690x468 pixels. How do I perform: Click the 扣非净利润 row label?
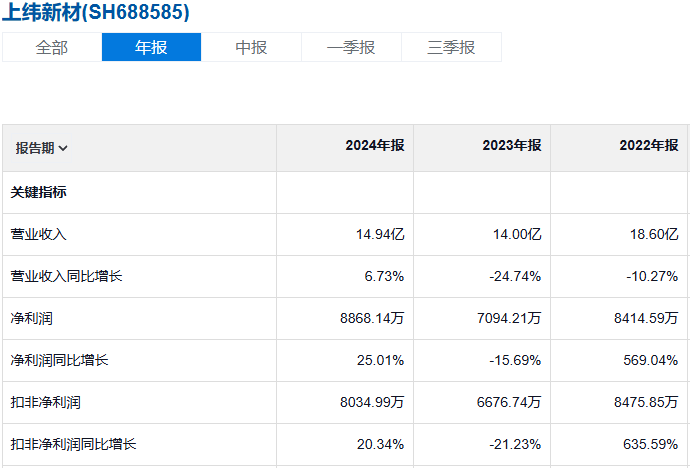45,402
